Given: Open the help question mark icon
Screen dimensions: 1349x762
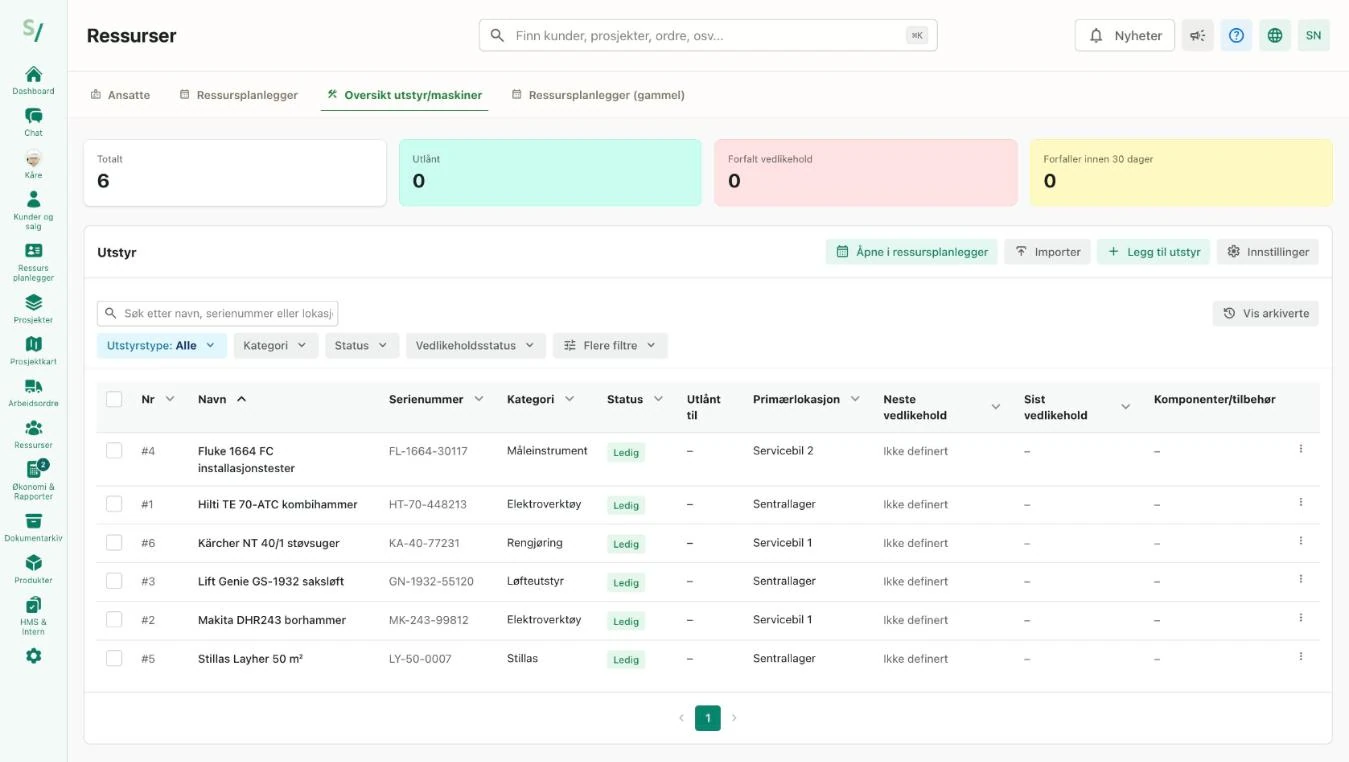Looking at the screenshot, I should pos(1236,35).
